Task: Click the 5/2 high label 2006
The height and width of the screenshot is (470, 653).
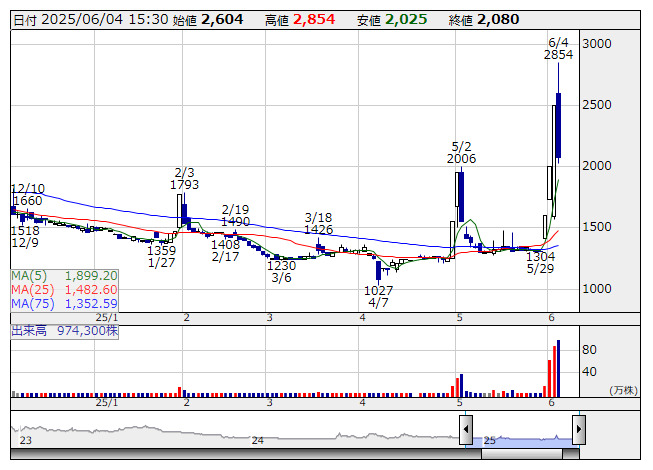Action: click(461, 159)
